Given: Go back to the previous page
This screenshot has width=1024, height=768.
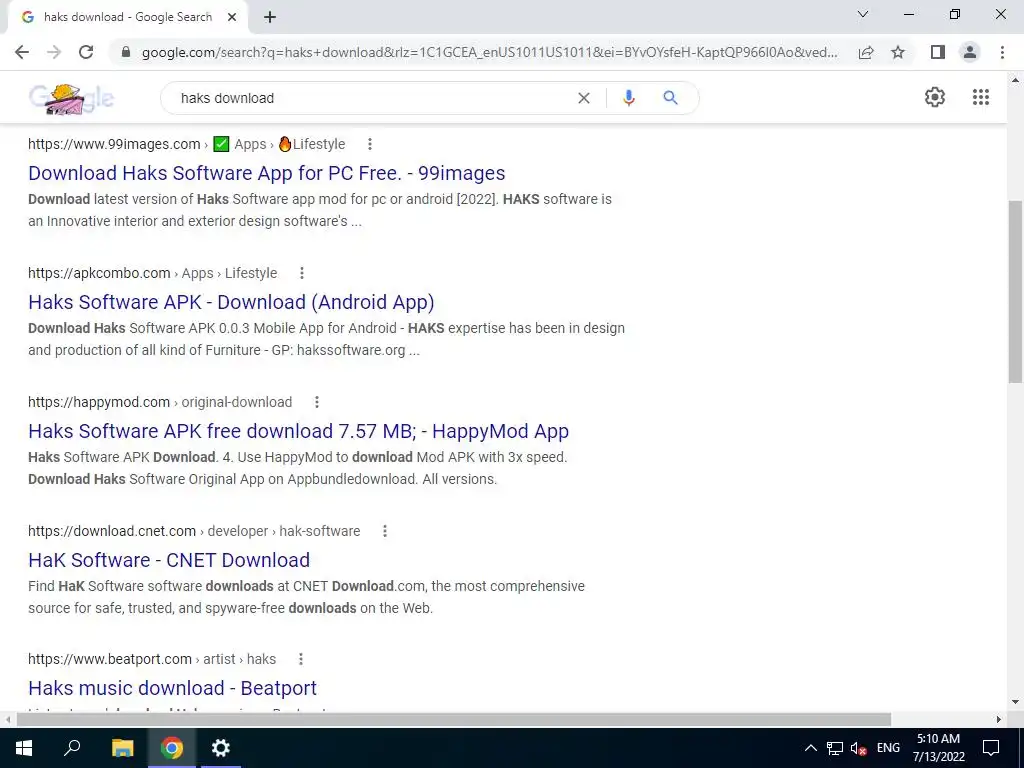Looking at the screenshot, I should point(22,52).
